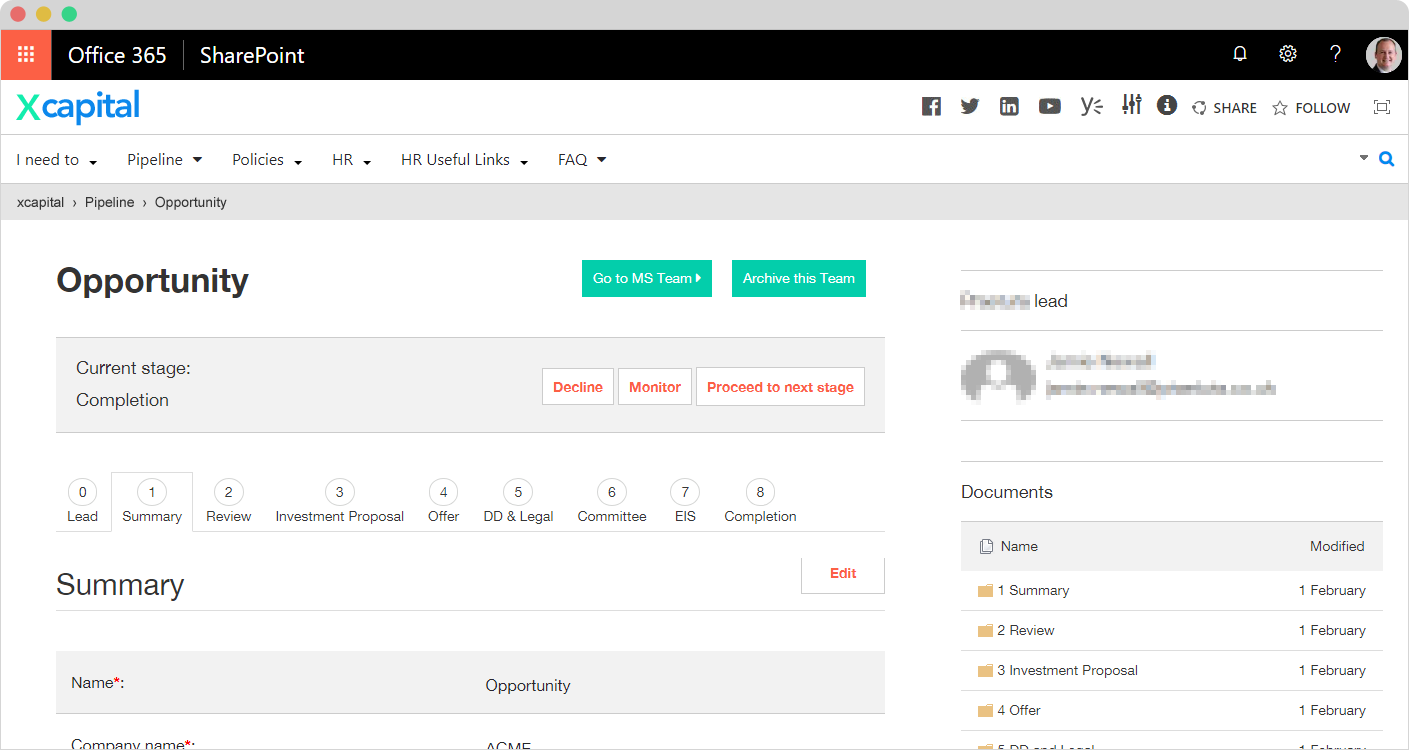Click the green macOS fullscreen button

tap(69, 14)
